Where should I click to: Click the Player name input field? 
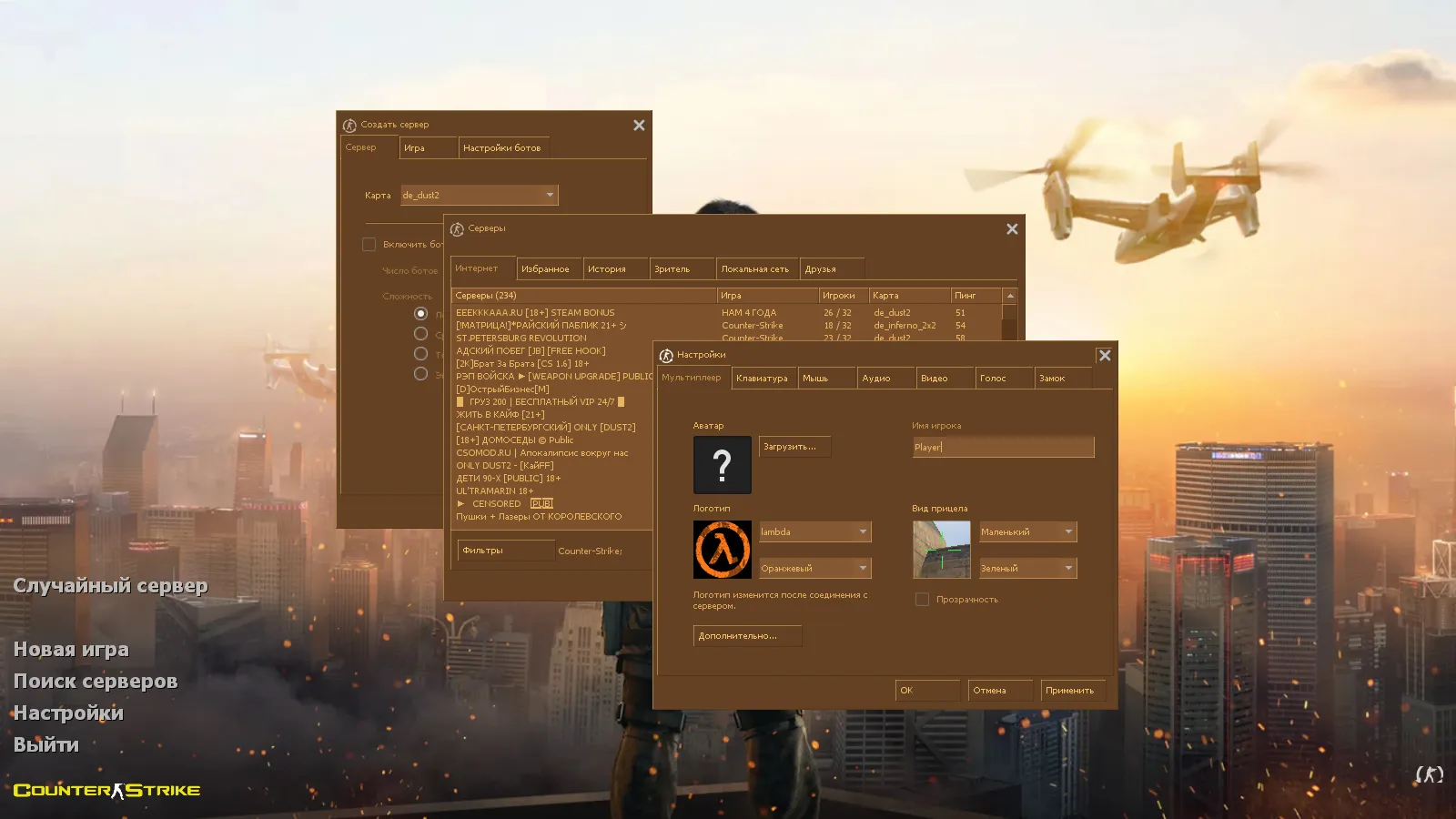coord(1001,447)
